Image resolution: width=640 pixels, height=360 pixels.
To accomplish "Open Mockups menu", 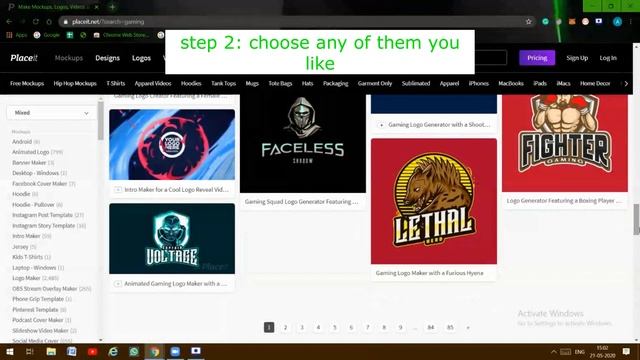I will 69,58.
